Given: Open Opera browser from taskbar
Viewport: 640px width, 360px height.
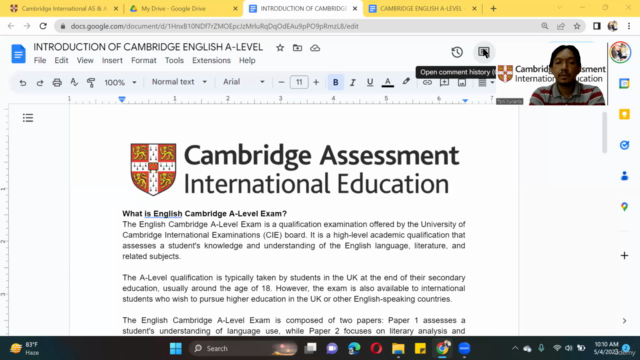Looking at the screenshot, I should click(376, 349).
